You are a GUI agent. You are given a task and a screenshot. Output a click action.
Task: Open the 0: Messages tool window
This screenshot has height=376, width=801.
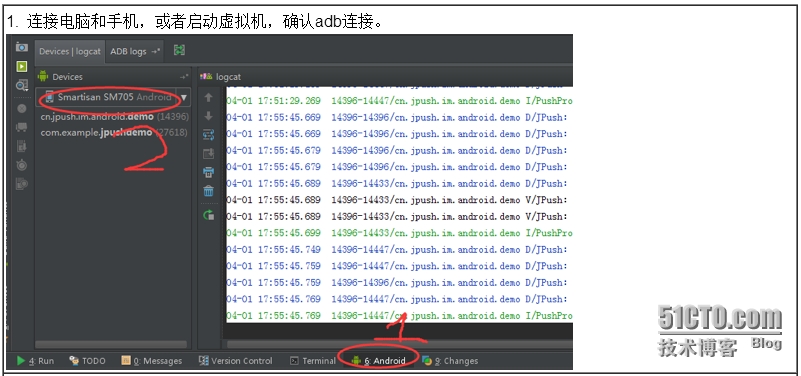152,361
